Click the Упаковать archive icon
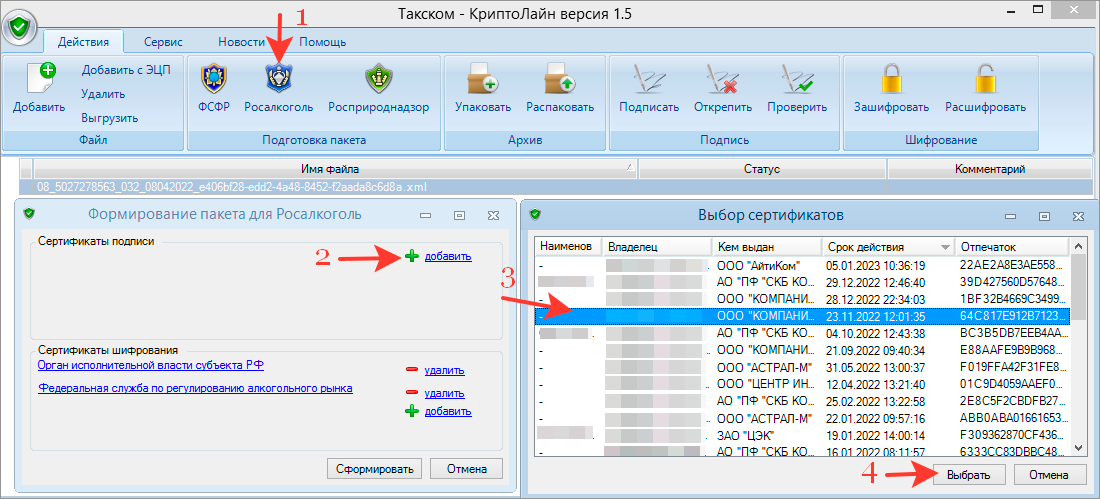The width and height of the screenshot is (1100, 499). (x=483, y=78)
